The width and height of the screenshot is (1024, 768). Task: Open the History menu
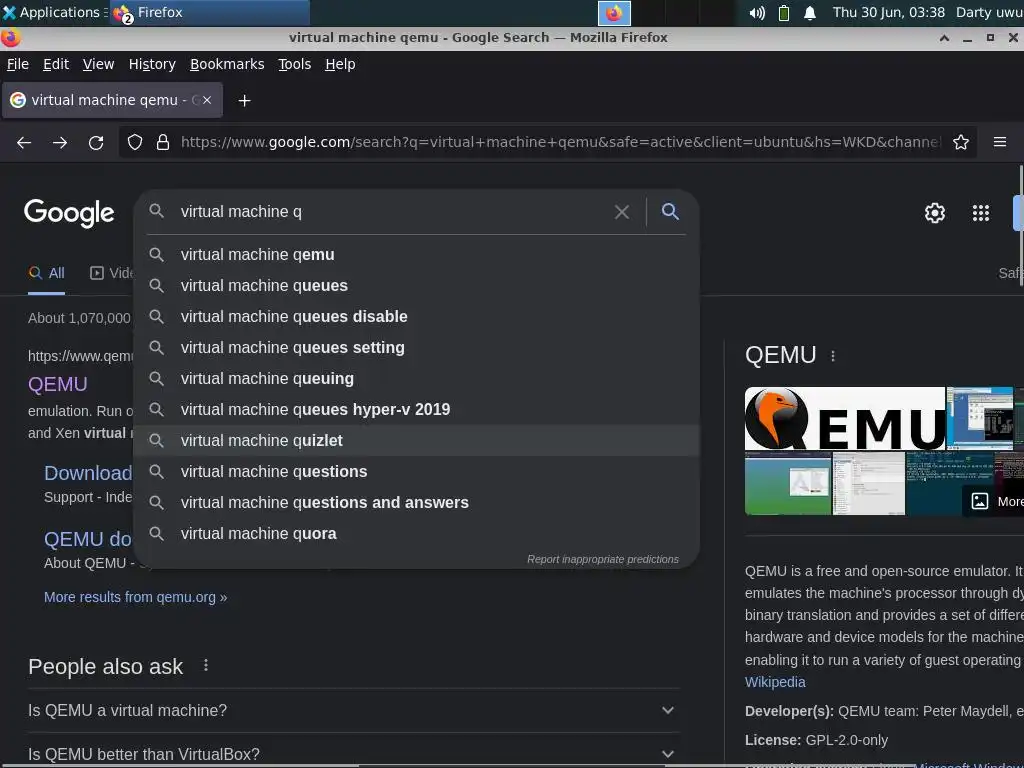point(152,64)
